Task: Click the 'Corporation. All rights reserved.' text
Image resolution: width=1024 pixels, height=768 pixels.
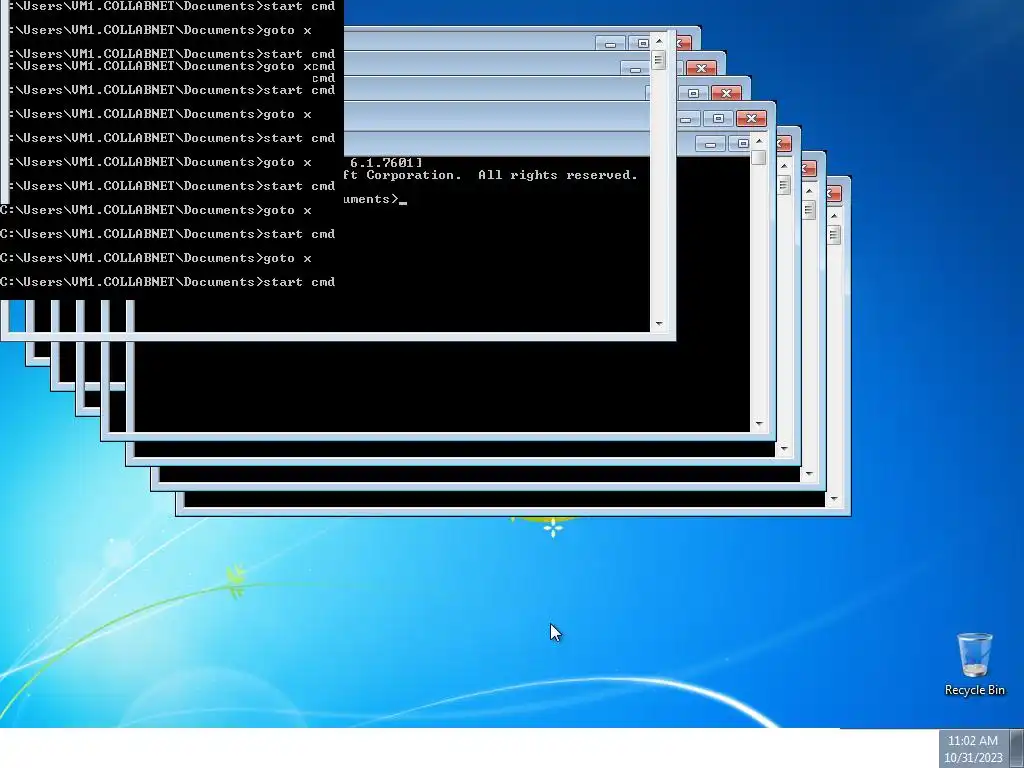Action: point(502,175)
